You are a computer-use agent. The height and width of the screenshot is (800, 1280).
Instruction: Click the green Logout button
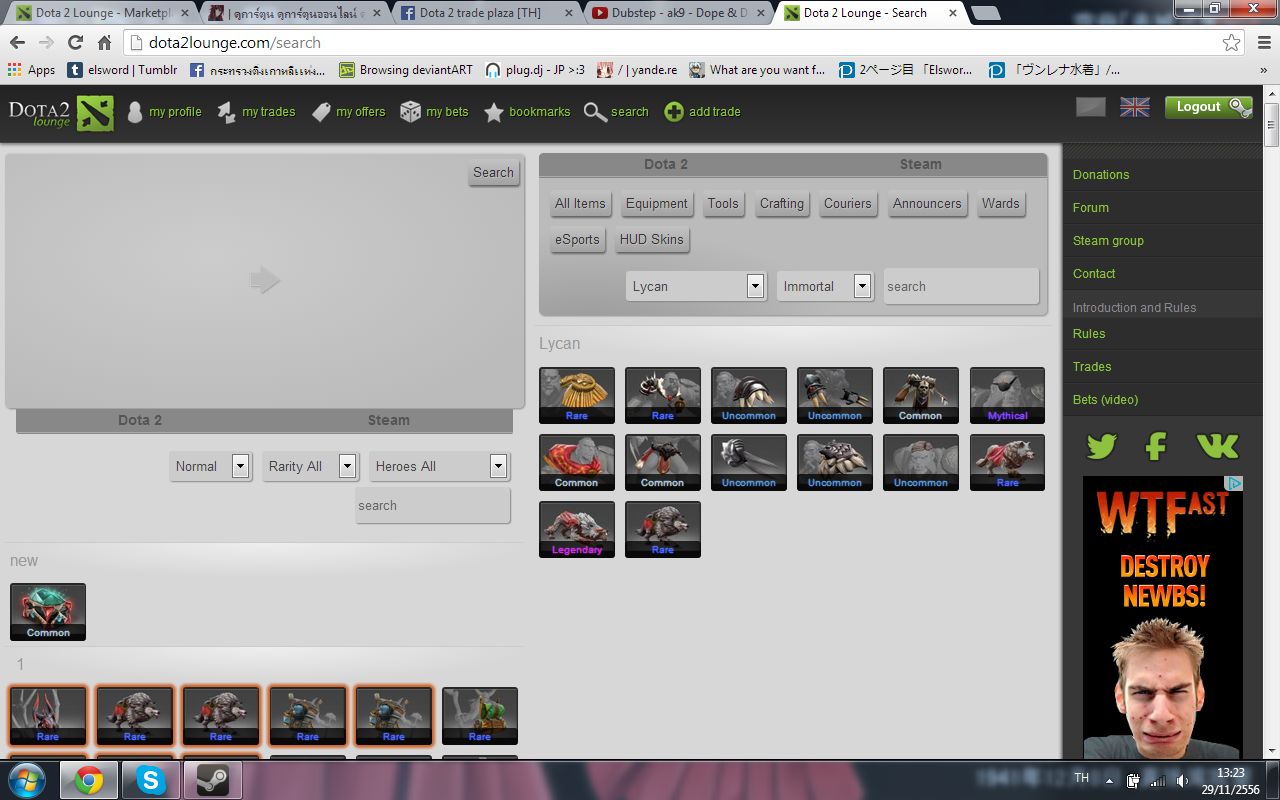pyautogui.click(x=1208, y=107)
